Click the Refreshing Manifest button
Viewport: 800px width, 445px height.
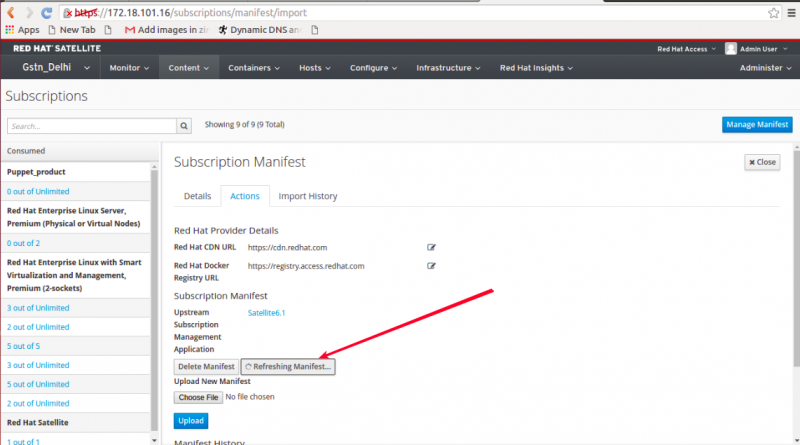click(x=288, y=366)
